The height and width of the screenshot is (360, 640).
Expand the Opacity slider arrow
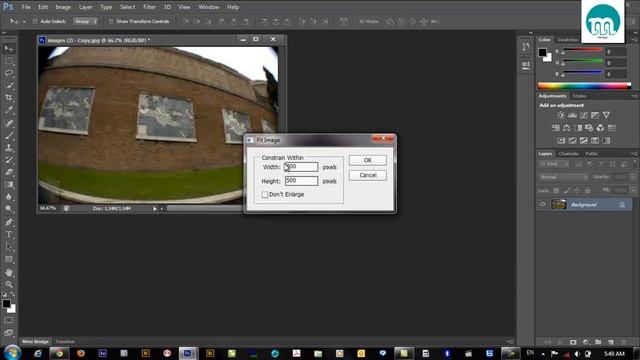coord(633,177)
